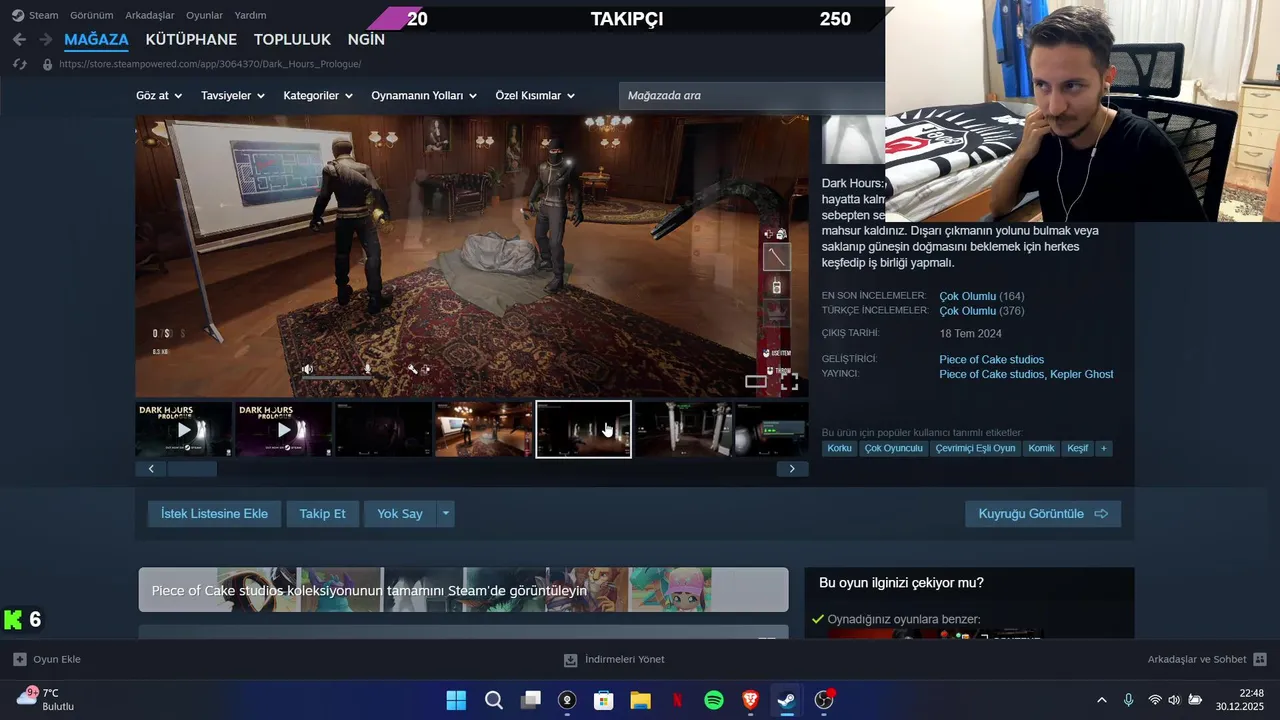Open the dropdown arrow beside Yok Say
The image size is (1280, 720).
point(446,513)
